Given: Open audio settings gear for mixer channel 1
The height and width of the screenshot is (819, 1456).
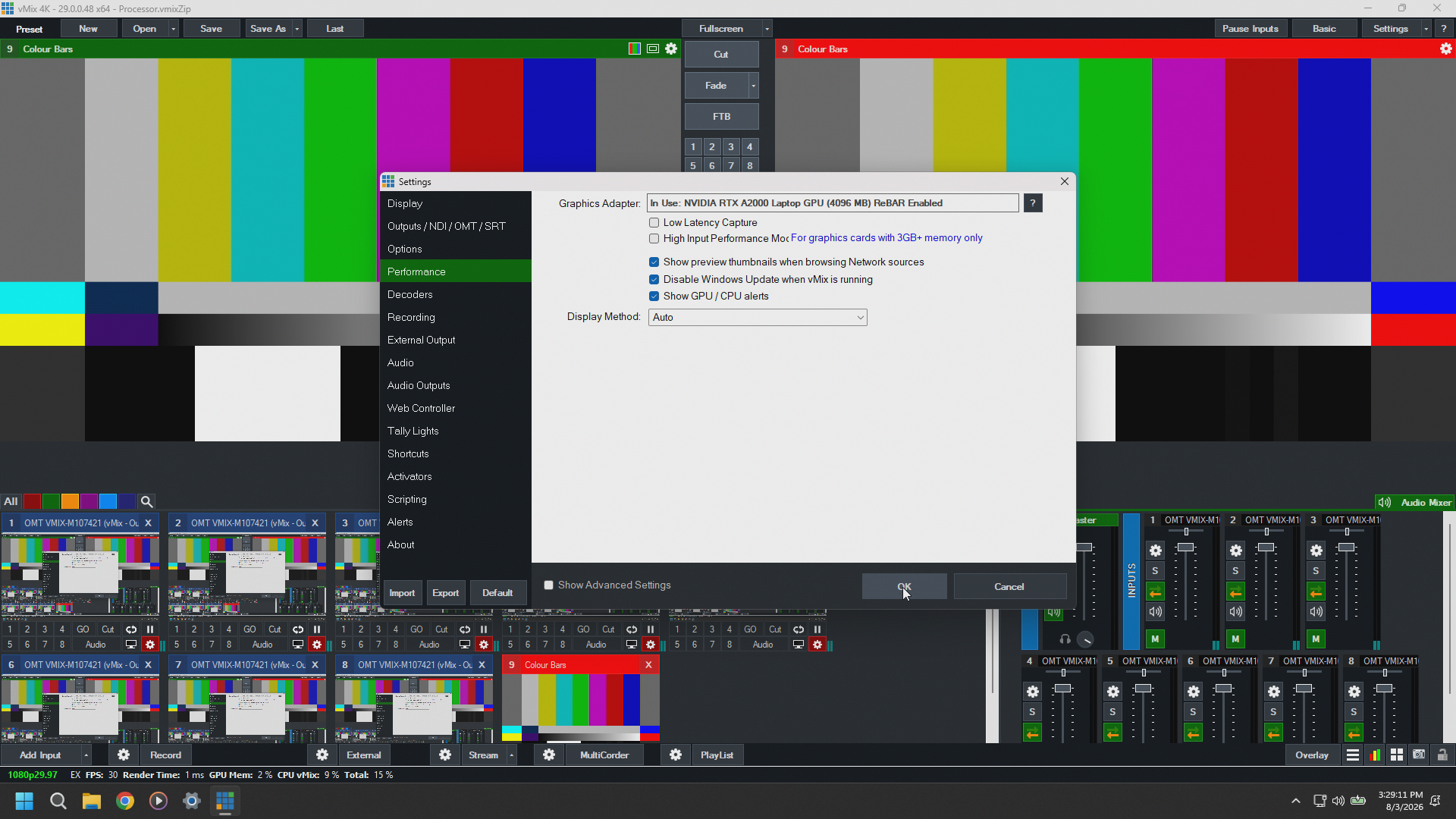Looking at the screenshot, I should pos(1156,551).
